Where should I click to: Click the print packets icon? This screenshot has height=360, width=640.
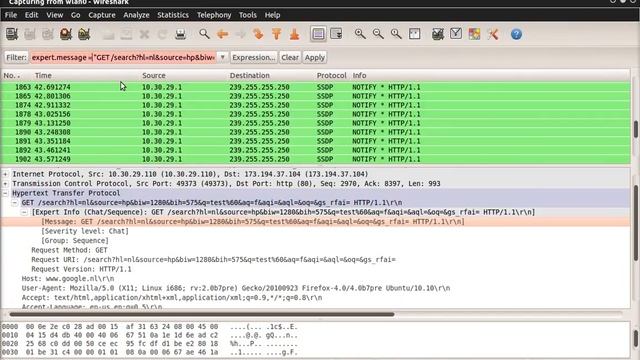pos(180,34)
